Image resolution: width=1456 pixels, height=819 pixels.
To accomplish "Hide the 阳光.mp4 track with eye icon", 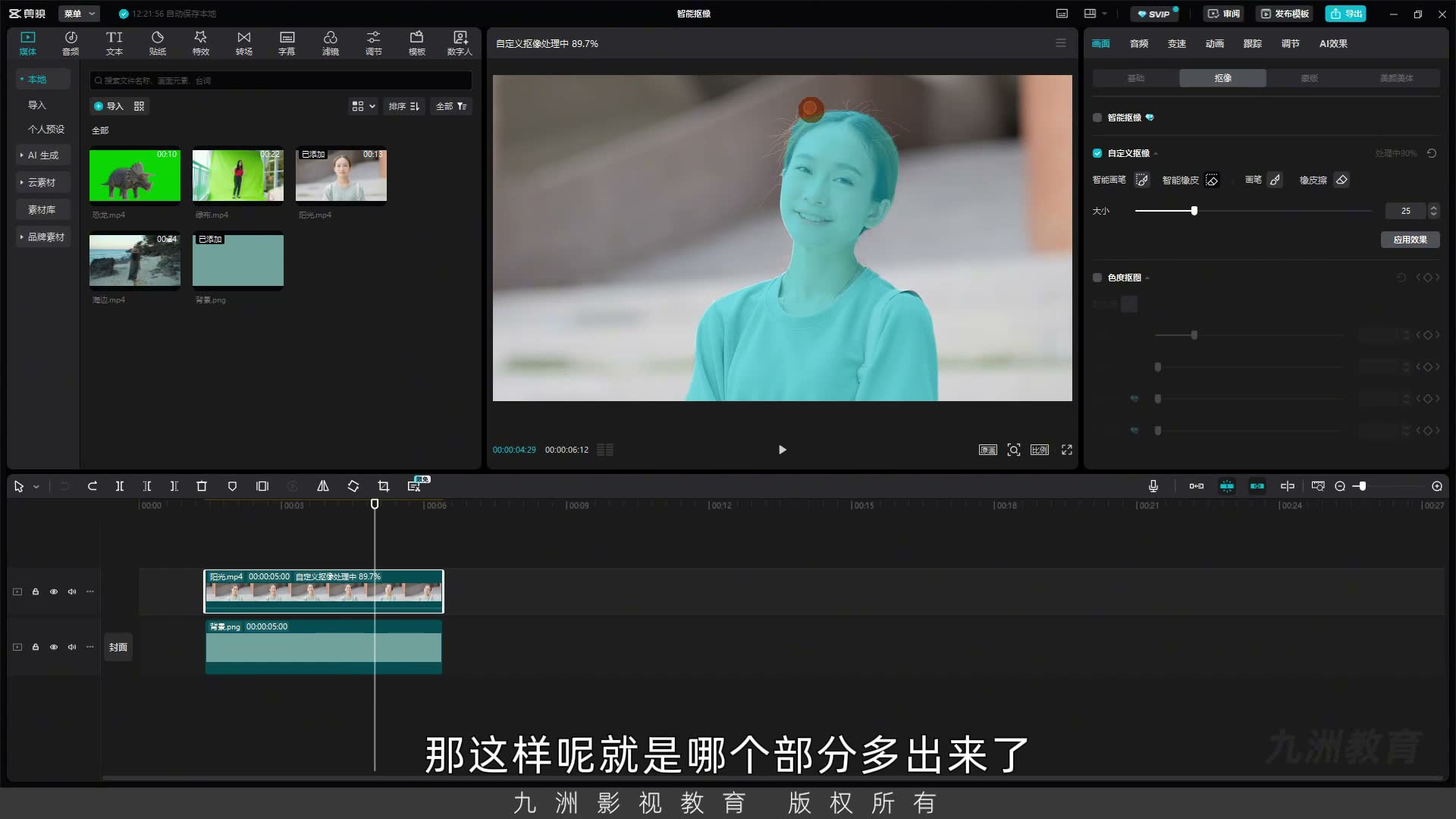I will (54, 591).
